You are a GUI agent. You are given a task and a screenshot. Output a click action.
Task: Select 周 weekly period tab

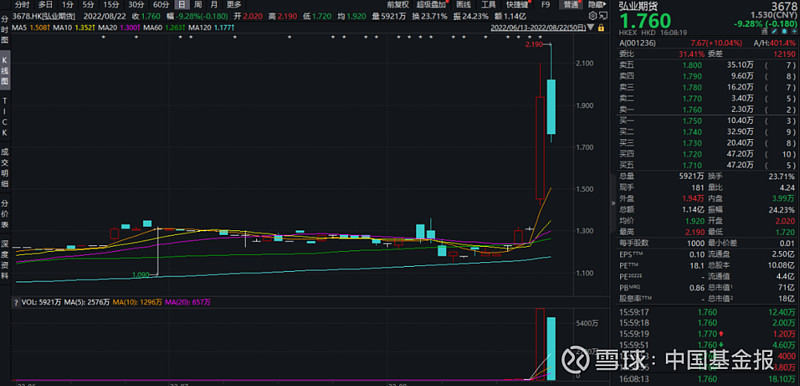tap(197, 5)
